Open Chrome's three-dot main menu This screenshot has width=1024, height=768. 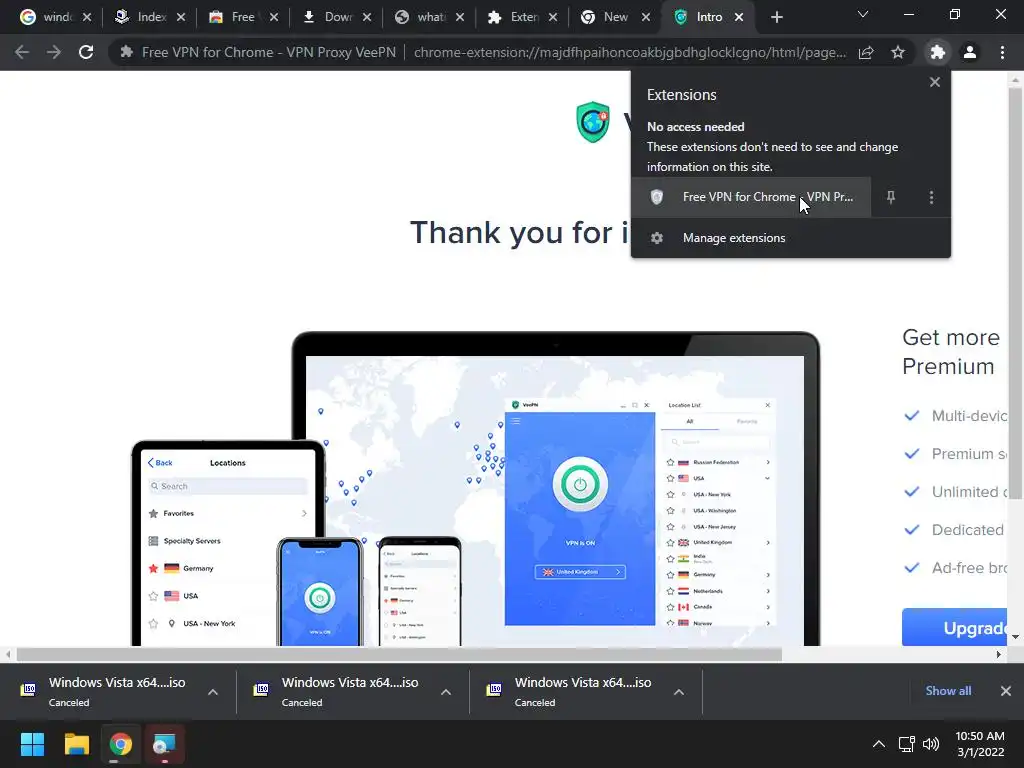tap(1002, 52)
